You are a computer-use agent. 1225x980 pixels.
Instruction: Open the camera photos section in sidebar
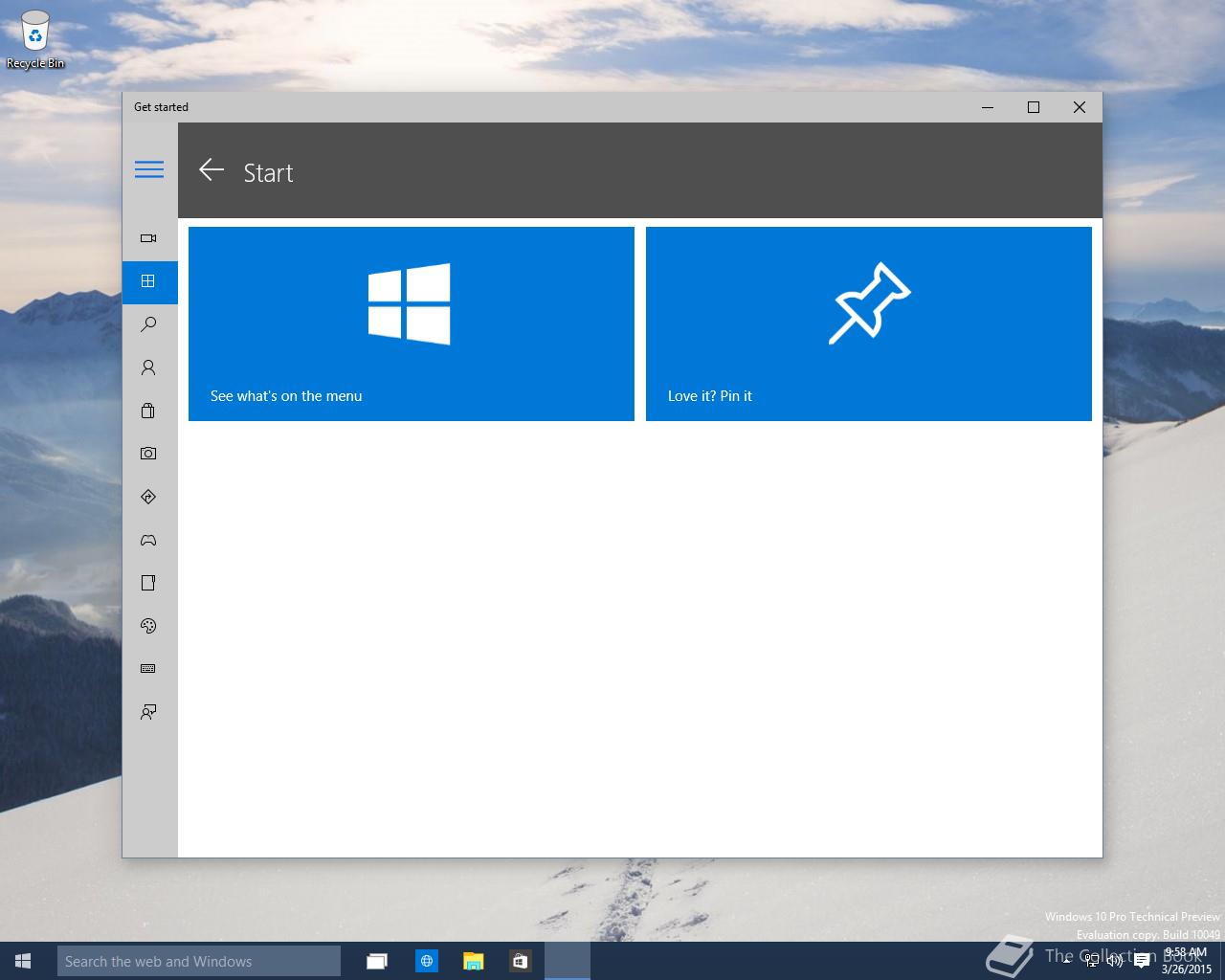(x=148, y=454)
